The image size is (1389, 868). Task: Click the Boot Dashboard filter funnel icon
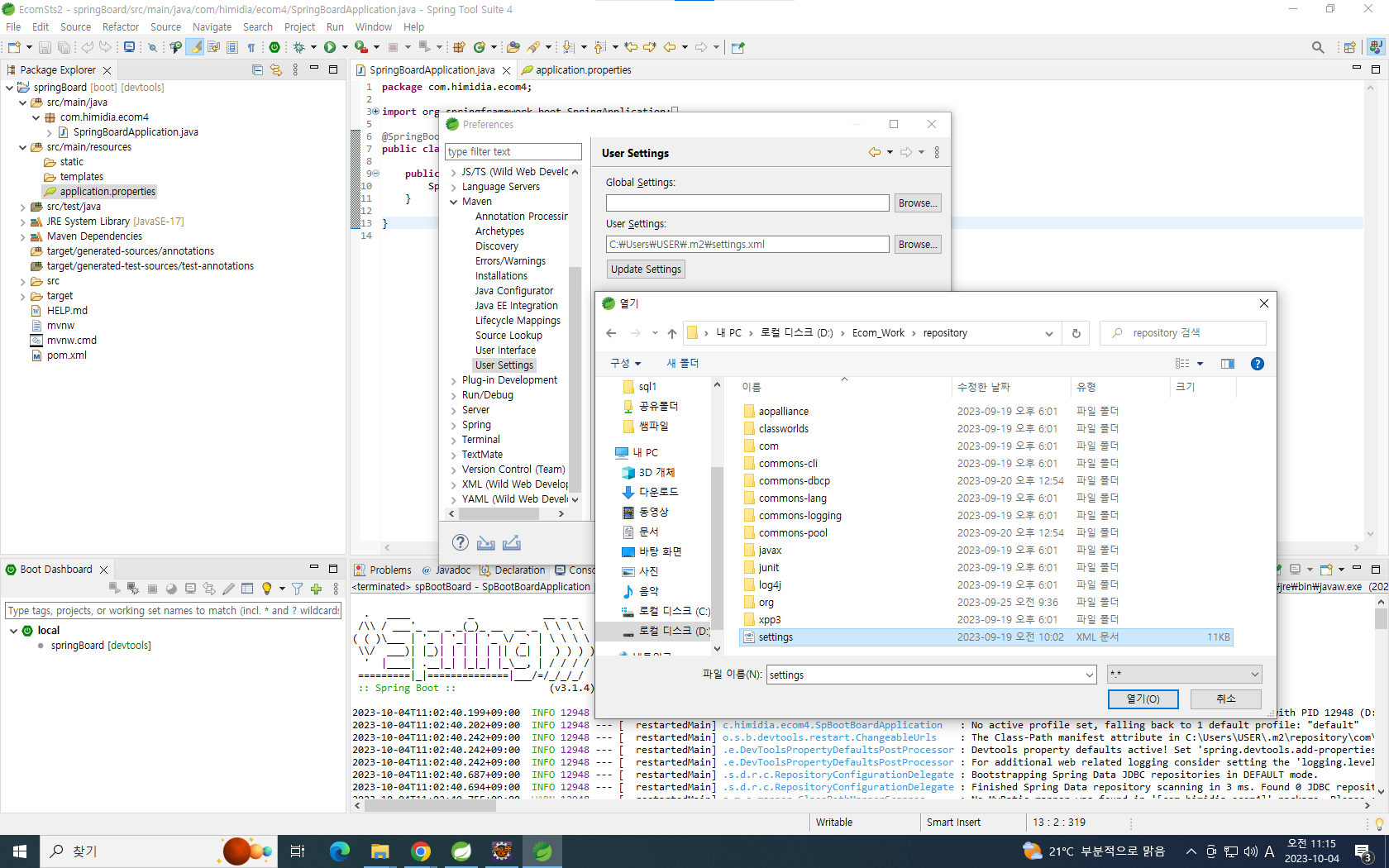pos(297,589)
